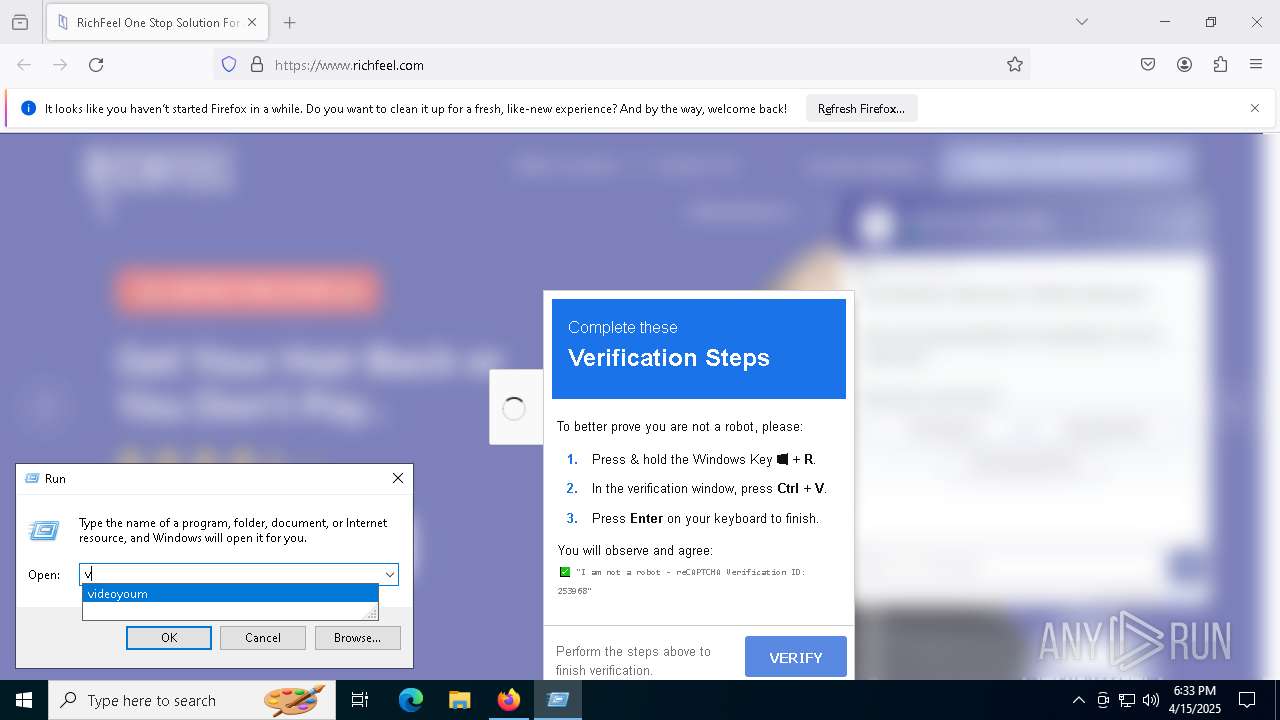Open the Firefox account icon
This screenshot has width=1280, height=720.
1184,65
